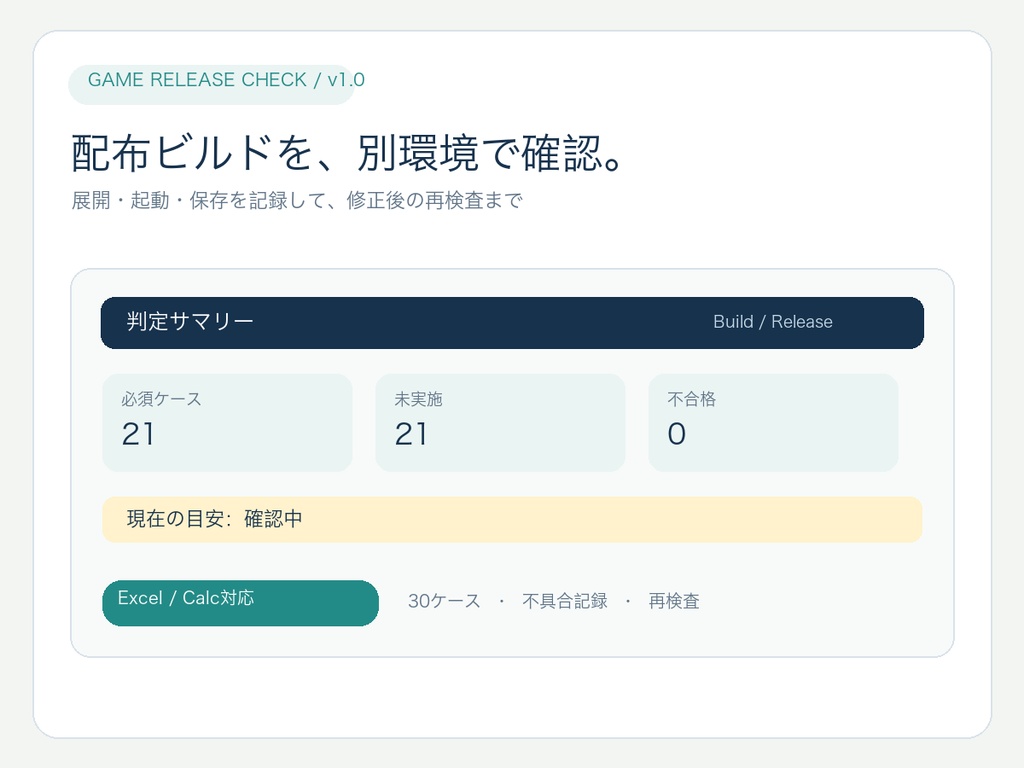This screenshot has width=1024, height=768.
Task: Click the Build / Release label
Action: [x=773, y=322]
